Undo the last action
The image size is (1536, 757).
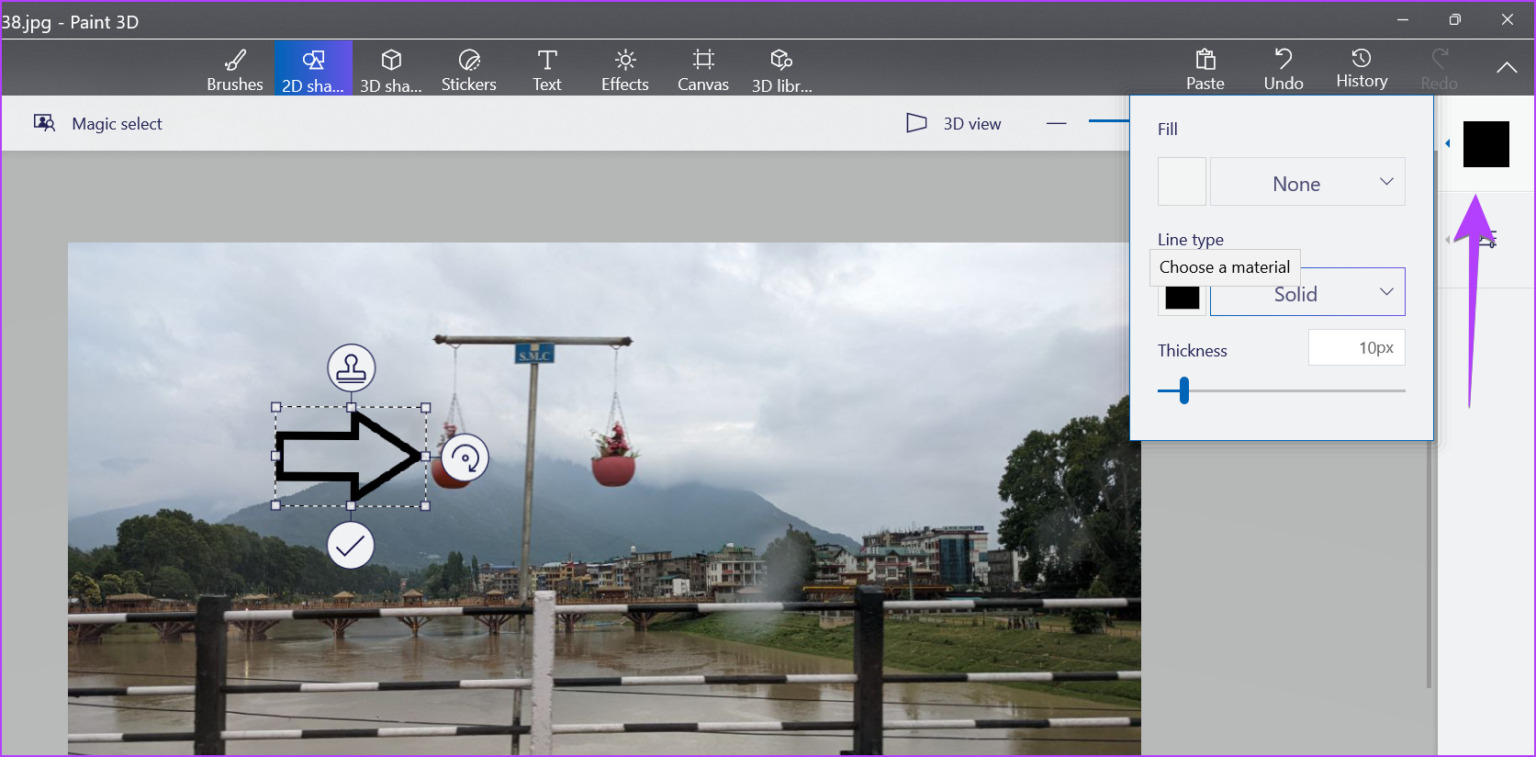click(x=1282, y=68)
